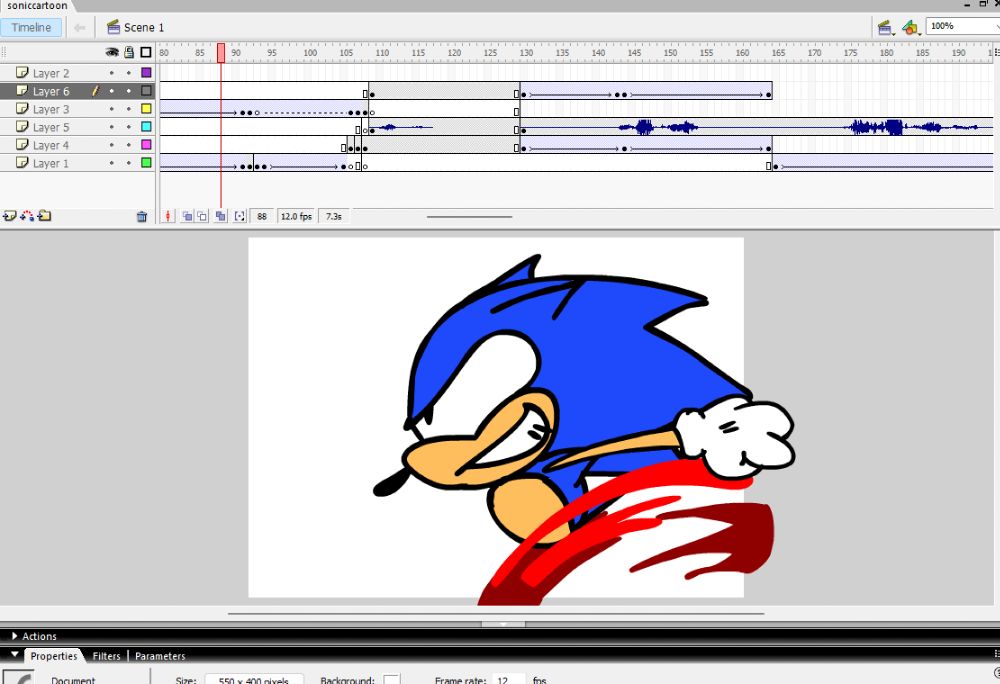Select the Layer 5 name
Image resolution: width=1000 pixels, height=684 pixels.
(51, 127)
